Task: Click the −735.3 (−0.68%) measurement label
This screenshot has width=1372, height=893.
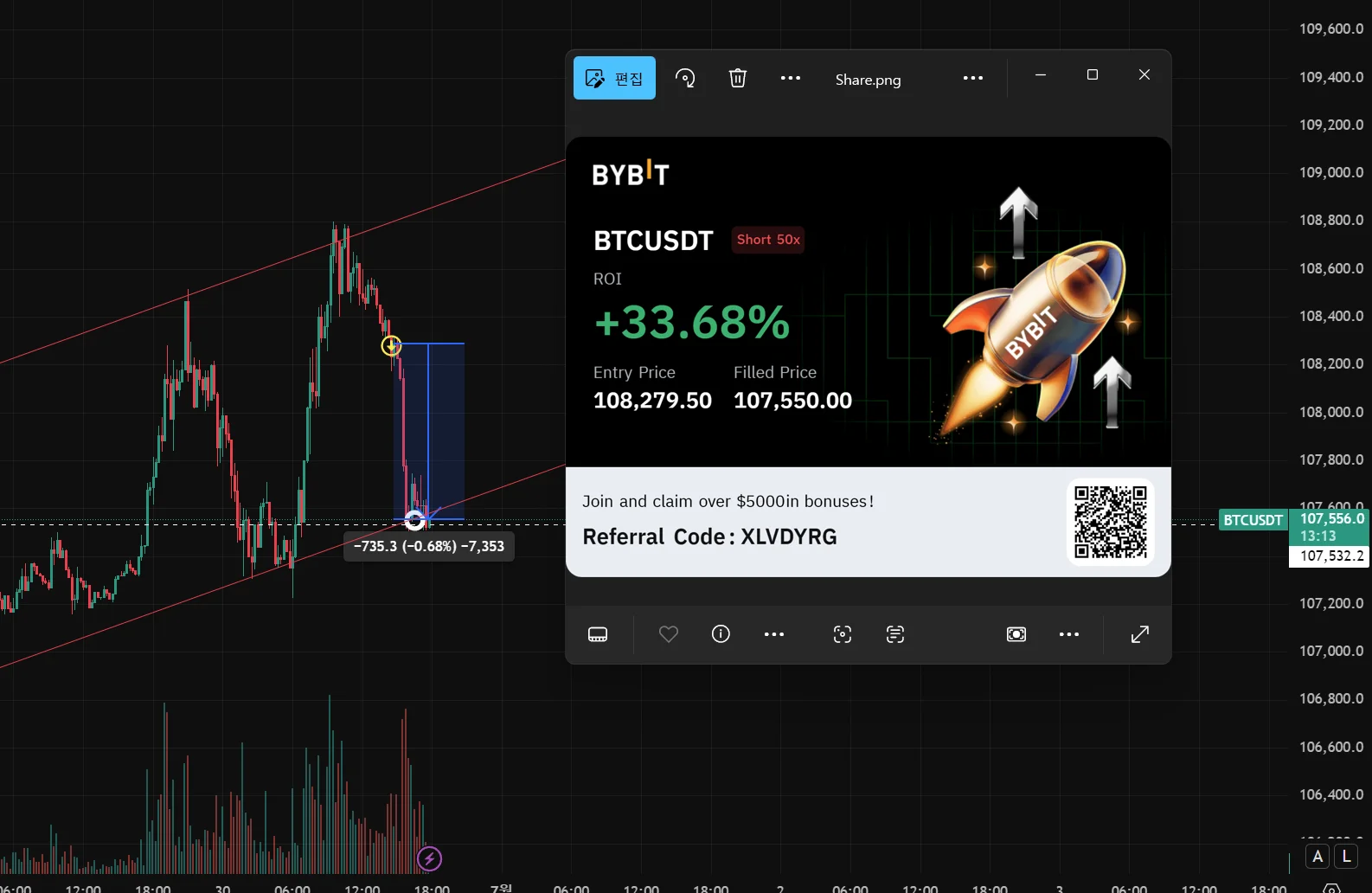Action: (429, 547)
